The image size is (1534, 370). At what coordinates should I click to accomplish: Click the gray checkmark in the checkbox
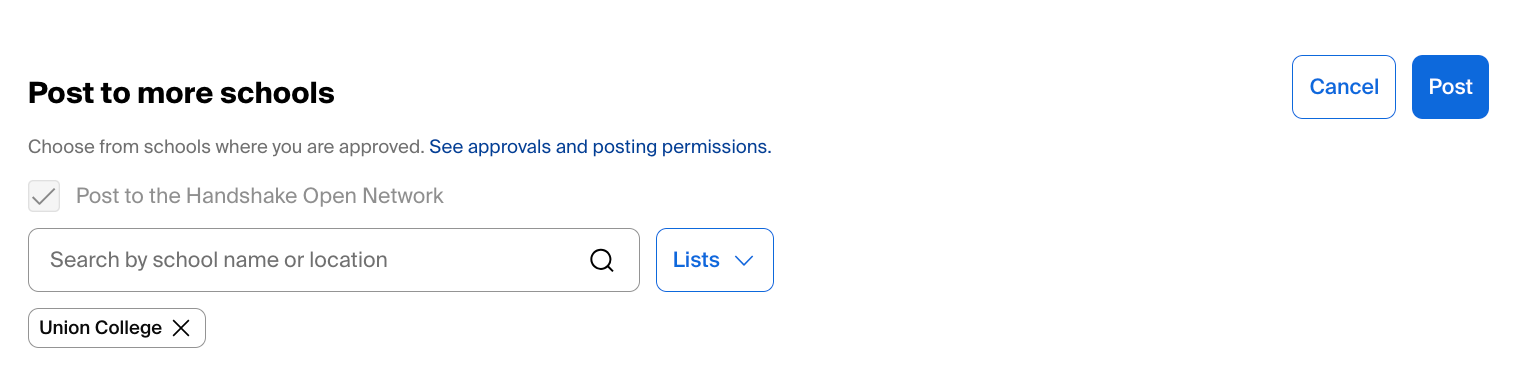point(44,196)
